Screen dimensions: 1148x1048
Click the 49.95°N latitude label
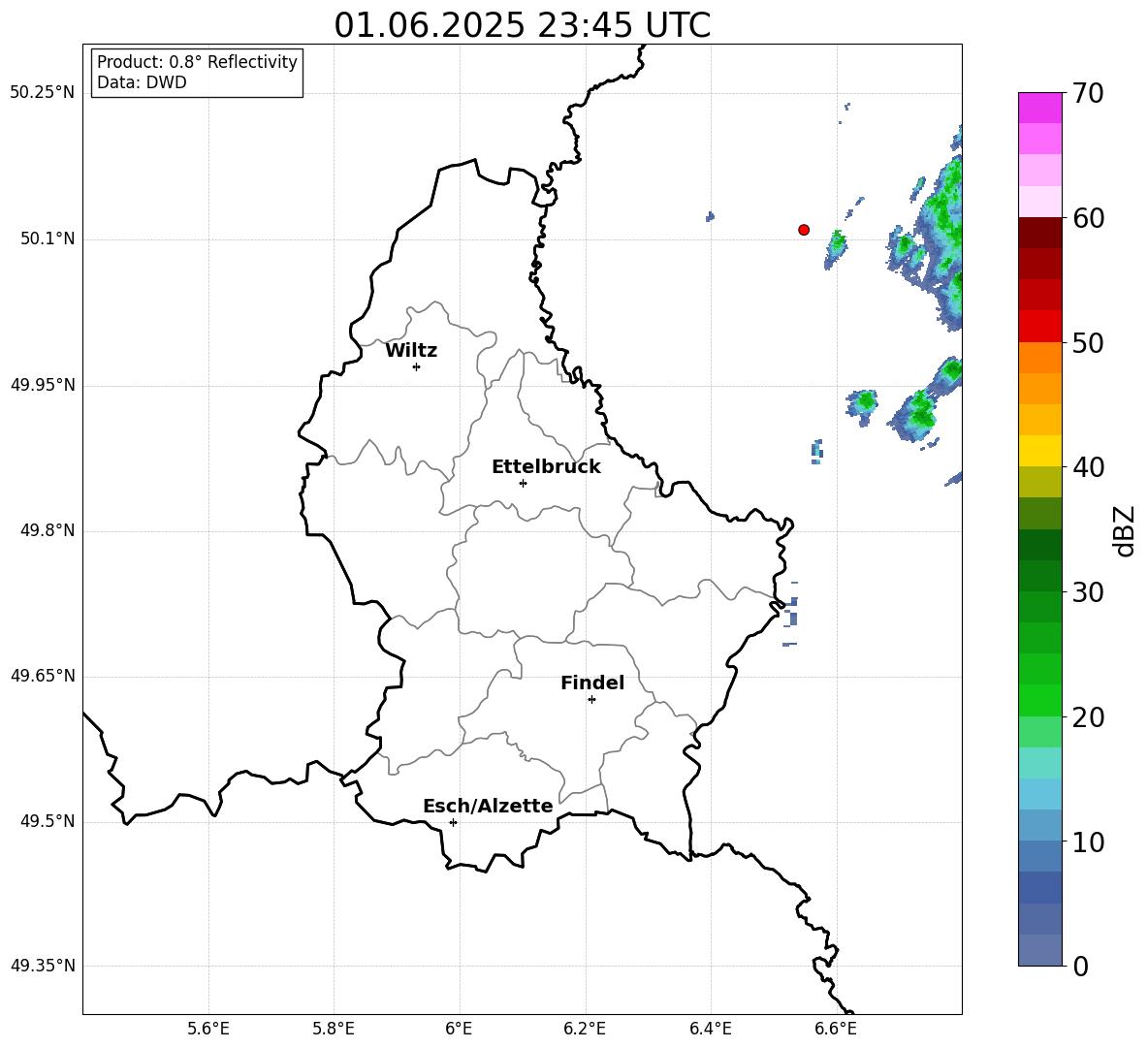(x=43, y=384)
